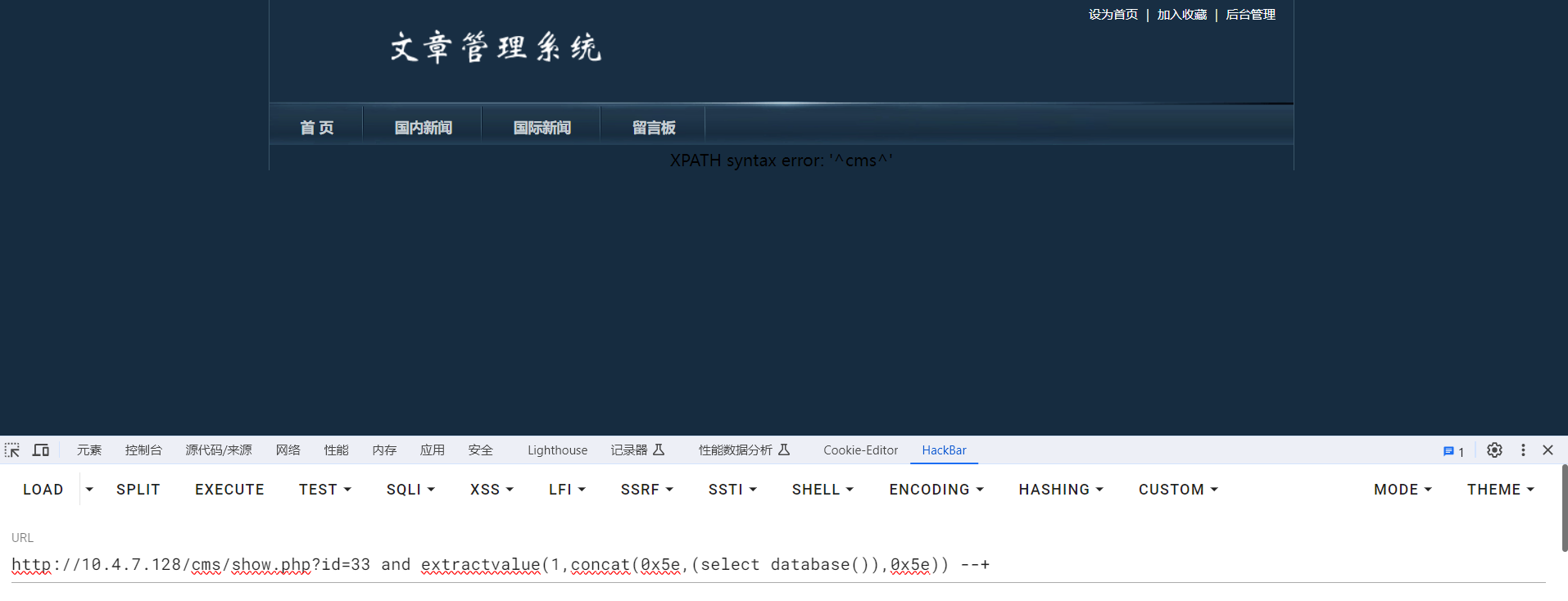The image size is (1568, 601).
Task: Open the DevTools settings gear
Action: (x=1494, y=450)
